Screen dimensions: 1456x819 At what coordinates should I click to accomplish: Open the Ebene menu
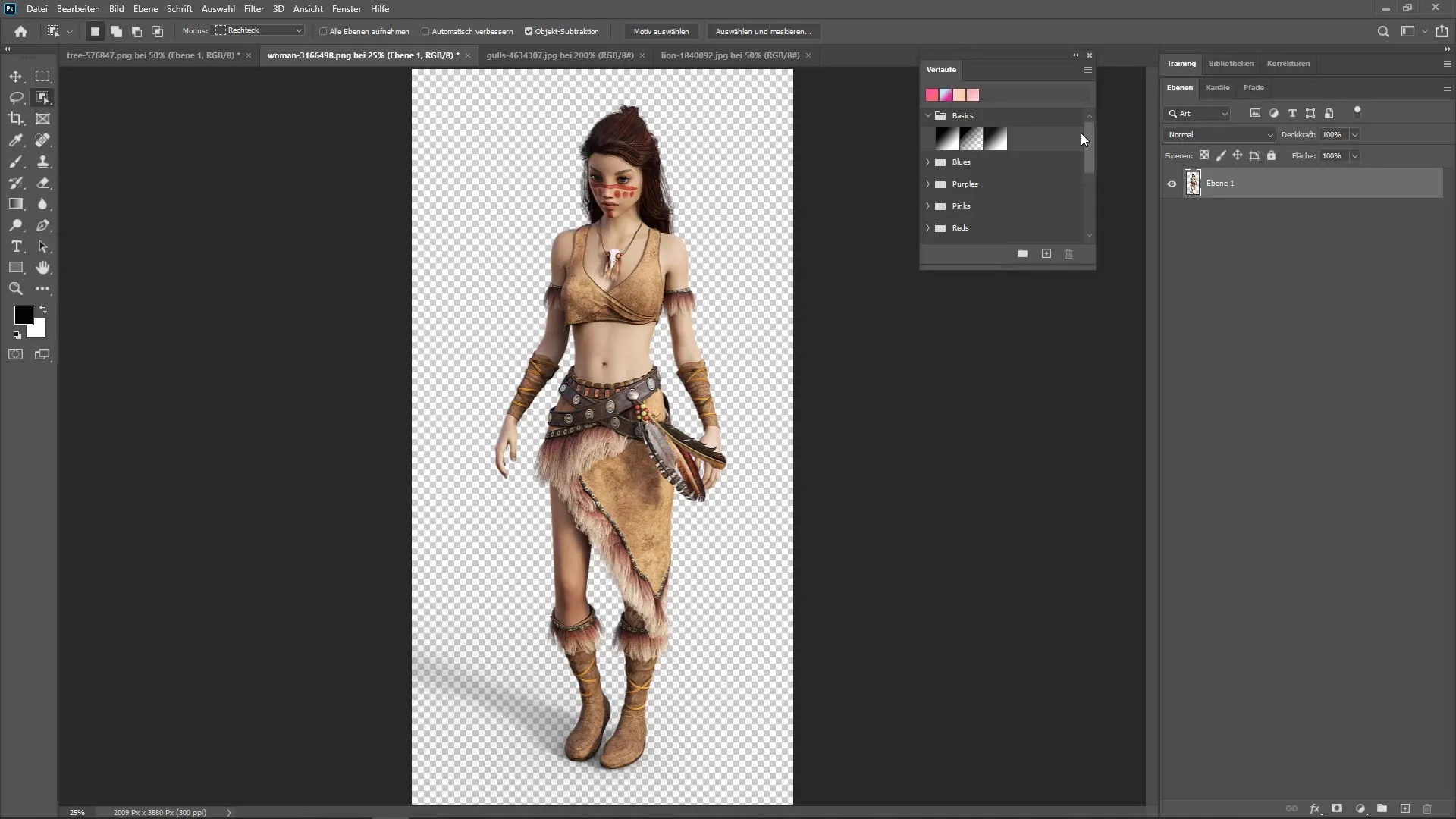point(145,9)
